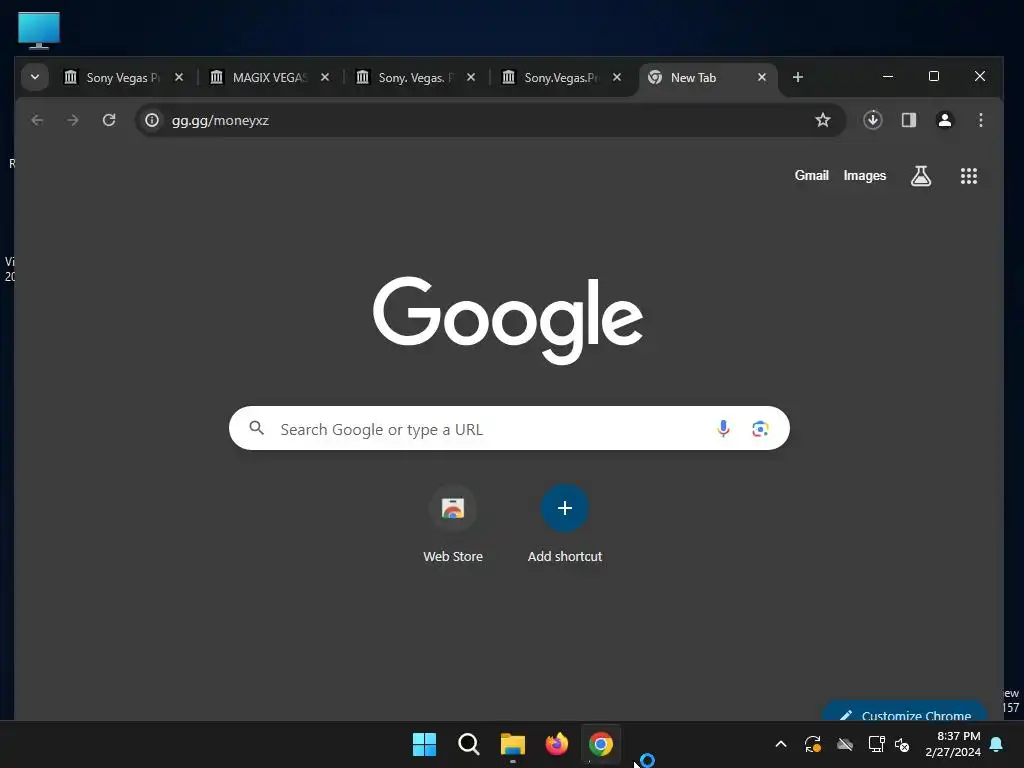The height and width of the screenshot is (768, 1024).
Task: Click the address bar showing gg.gg/moneyxz
Action: point(490,120)
